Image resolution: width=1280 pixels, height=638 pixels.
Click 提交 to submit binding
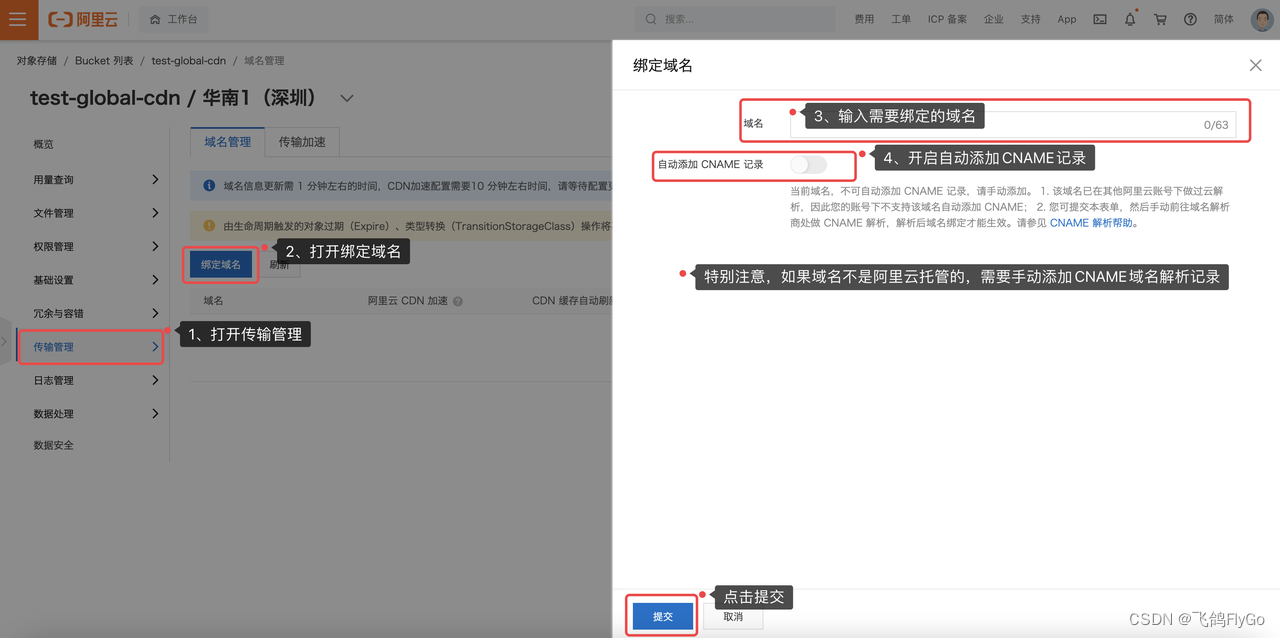[x=663, y=617]
